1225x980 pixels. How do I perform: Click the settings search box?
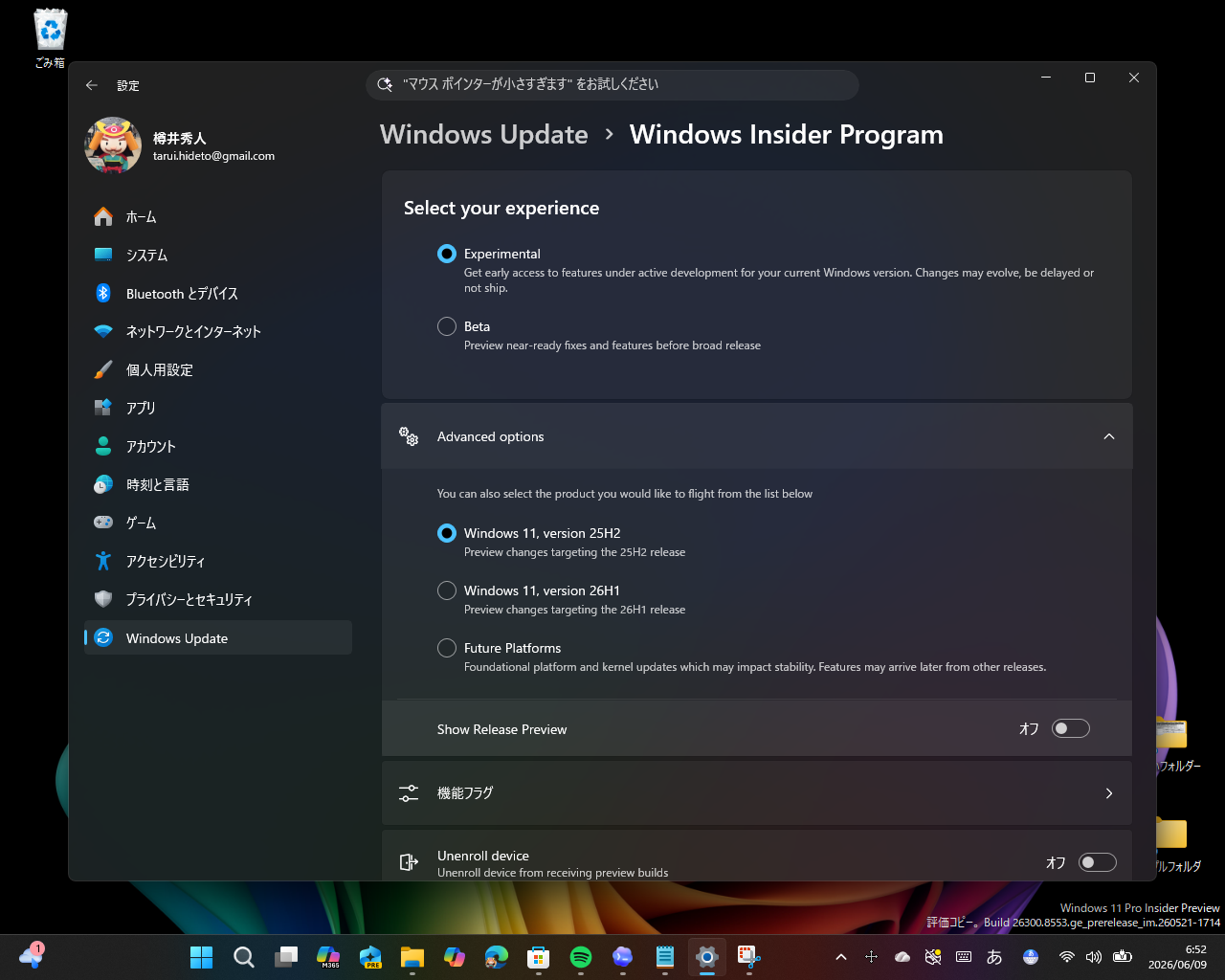(x=612, y=84)
